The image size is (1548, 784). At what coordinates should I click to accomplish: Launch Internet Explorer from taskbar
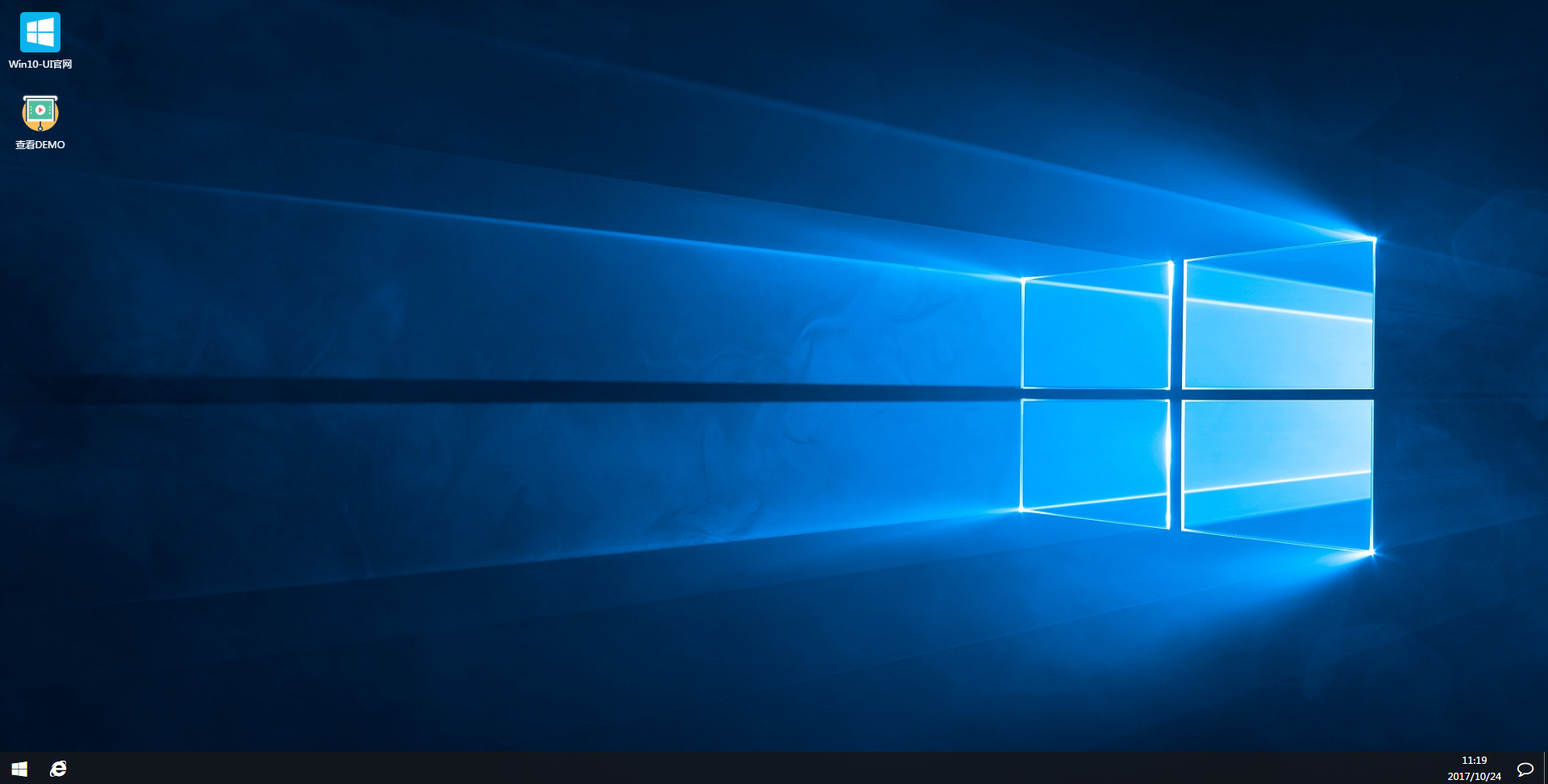[58, 769]
